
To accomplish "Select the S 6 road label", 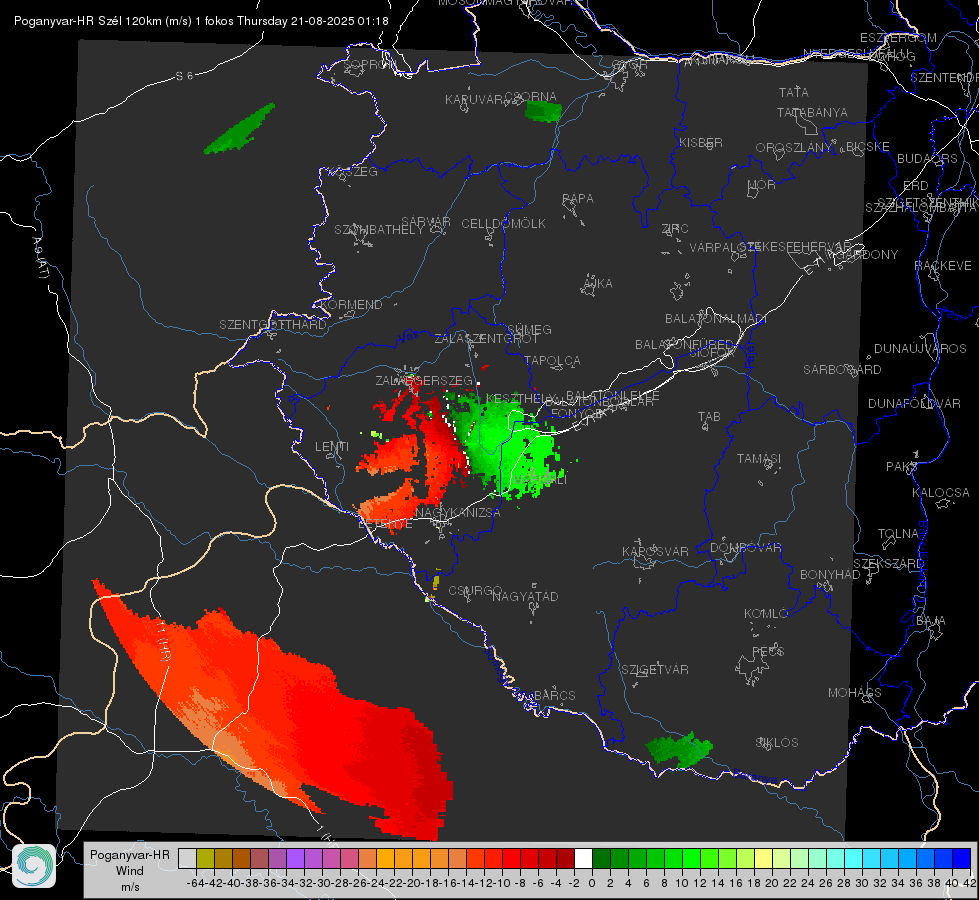I will [x=184, y=76].
